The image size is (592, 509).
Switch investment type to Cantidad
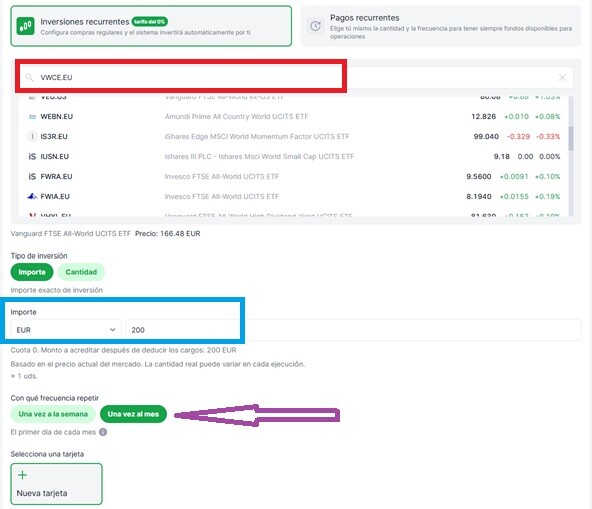coord(81,272)
